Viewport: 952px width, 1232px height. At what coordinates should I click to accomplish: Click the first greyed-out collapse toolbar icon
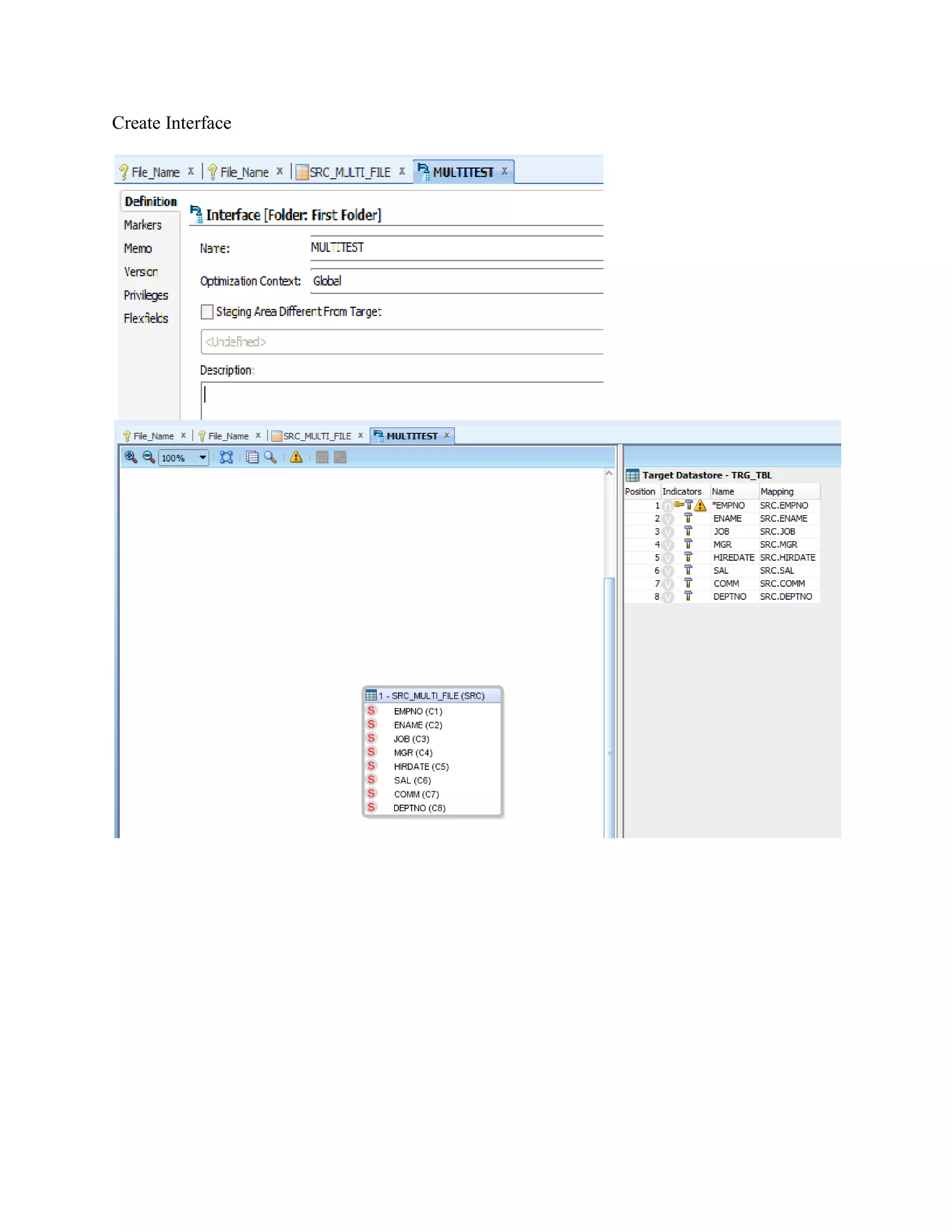pyautogui.click(x=322, y=457)
